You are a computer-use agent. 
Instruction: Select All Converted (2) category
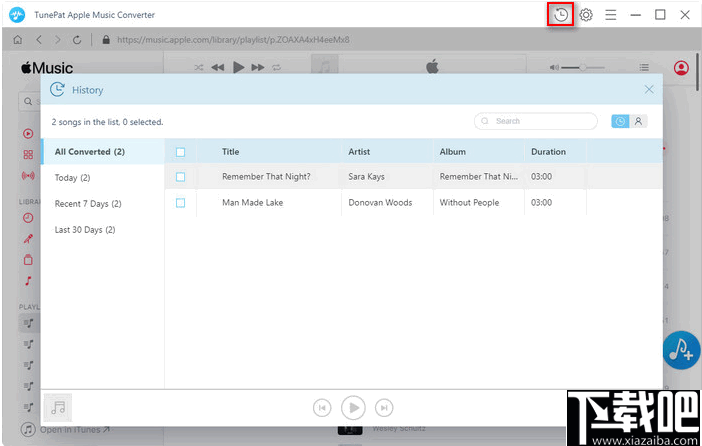[x=103, y=152]
